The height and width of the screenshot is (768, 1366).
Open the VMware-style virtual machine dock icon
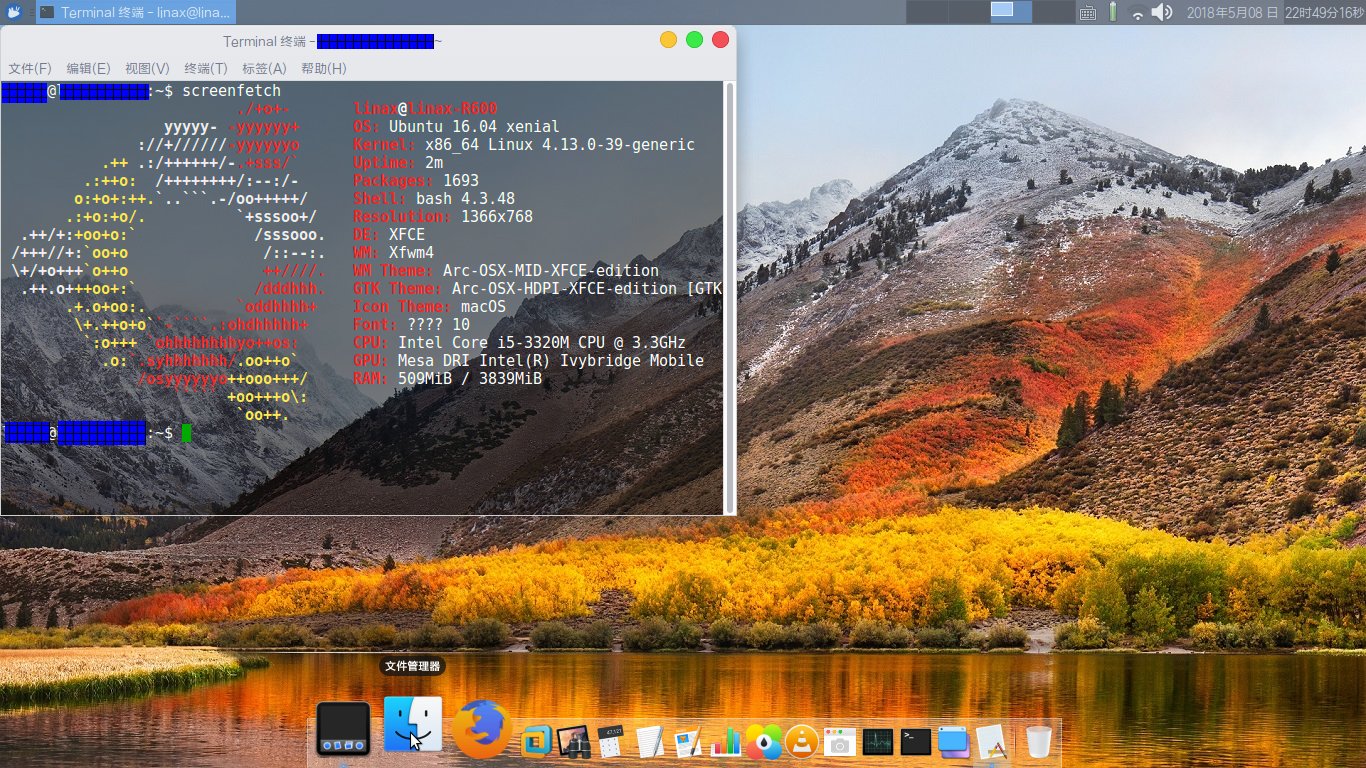click(x=538, y=741)
